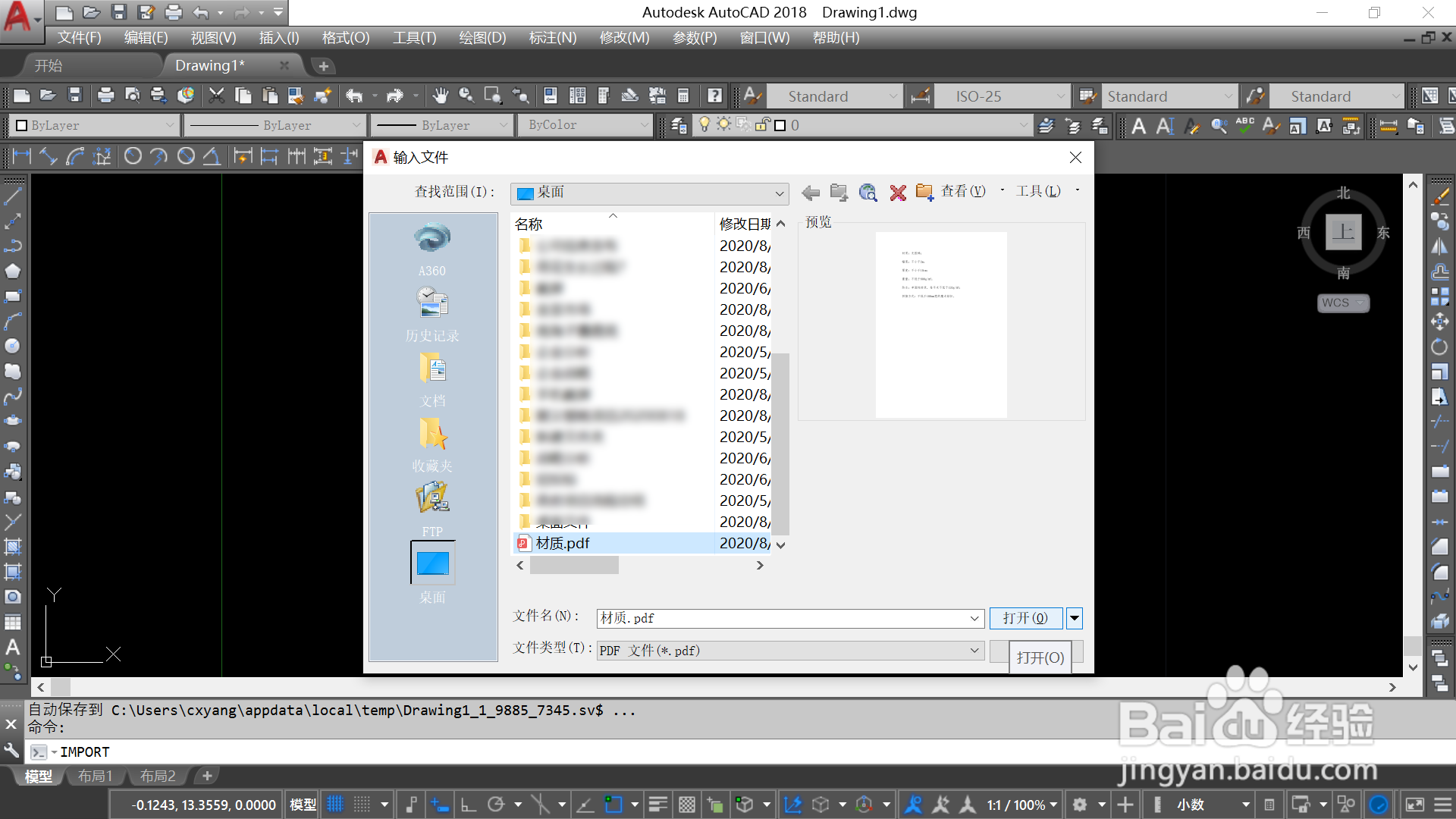This screenshot has height=819, width=1456.
Task: Click the New file icon in the quick access toolbar
Action: tap(64, 12)
